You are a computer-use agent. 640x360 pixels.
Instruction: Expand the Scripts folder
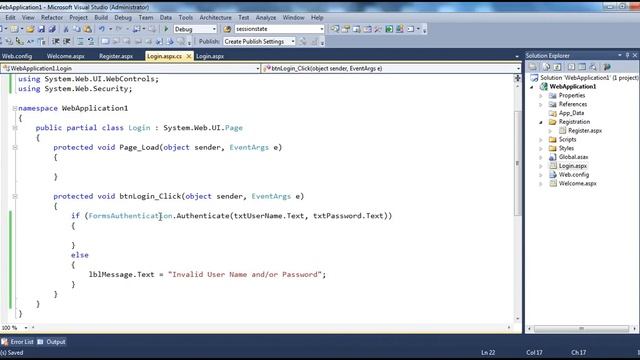tap(541, 140)
